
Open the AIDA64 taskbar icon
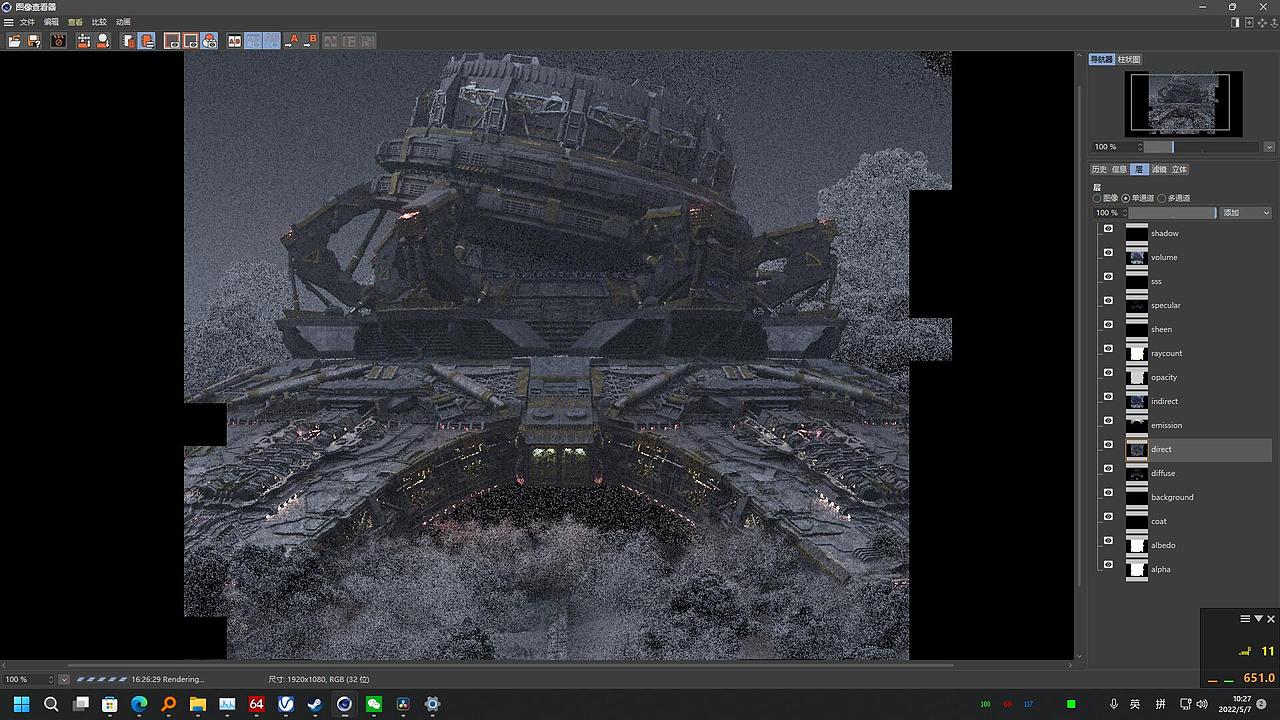(256, 704)
